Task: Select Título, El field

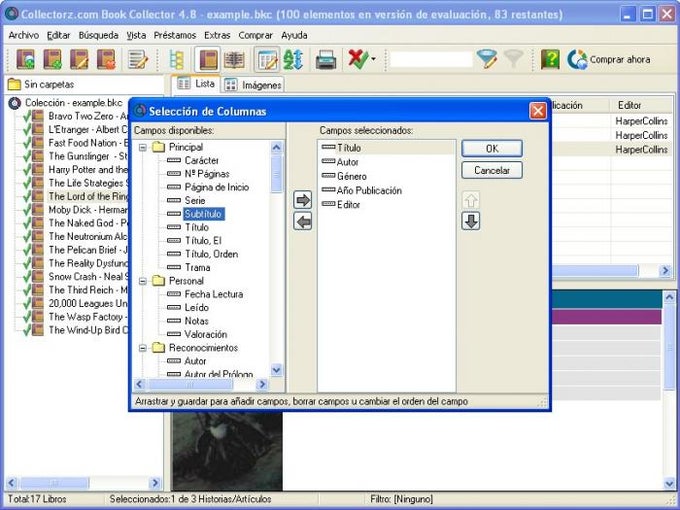Action: [203, 241]
